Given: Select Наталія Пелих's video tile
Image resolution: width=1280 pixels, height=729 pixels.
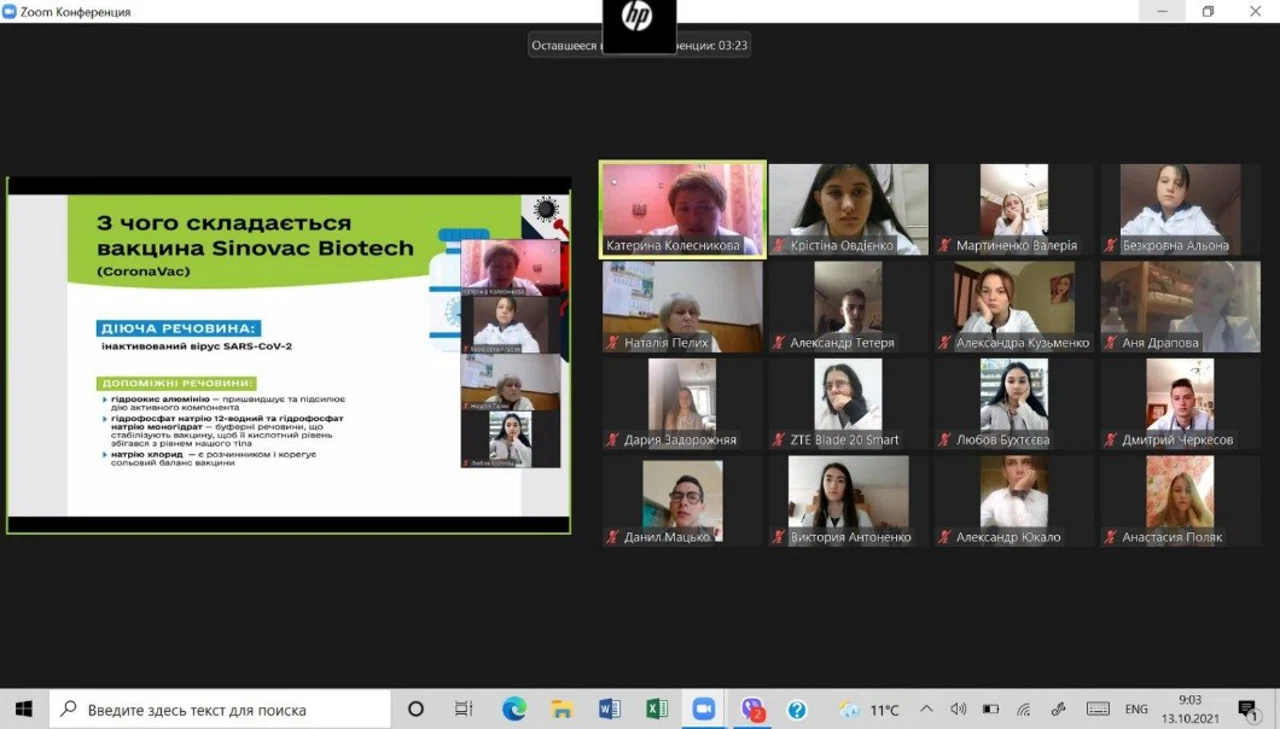Looking at the screenshot, I should tap(683, 307).
